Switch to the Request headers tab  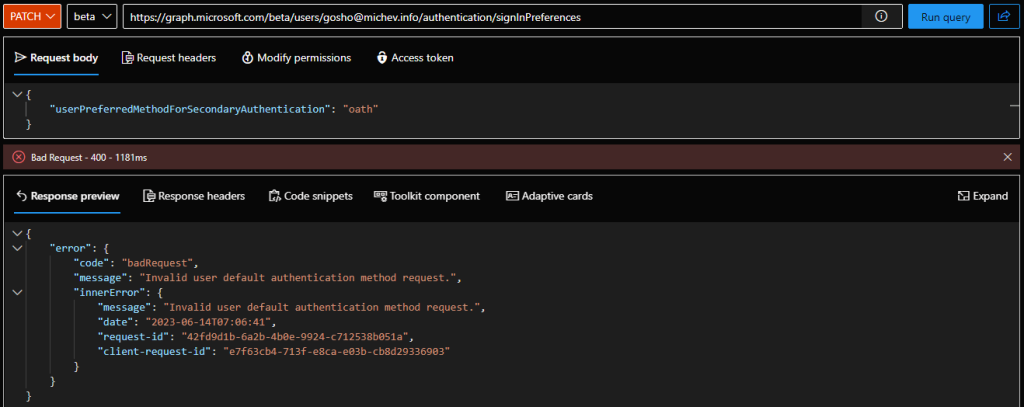point(168,58)
